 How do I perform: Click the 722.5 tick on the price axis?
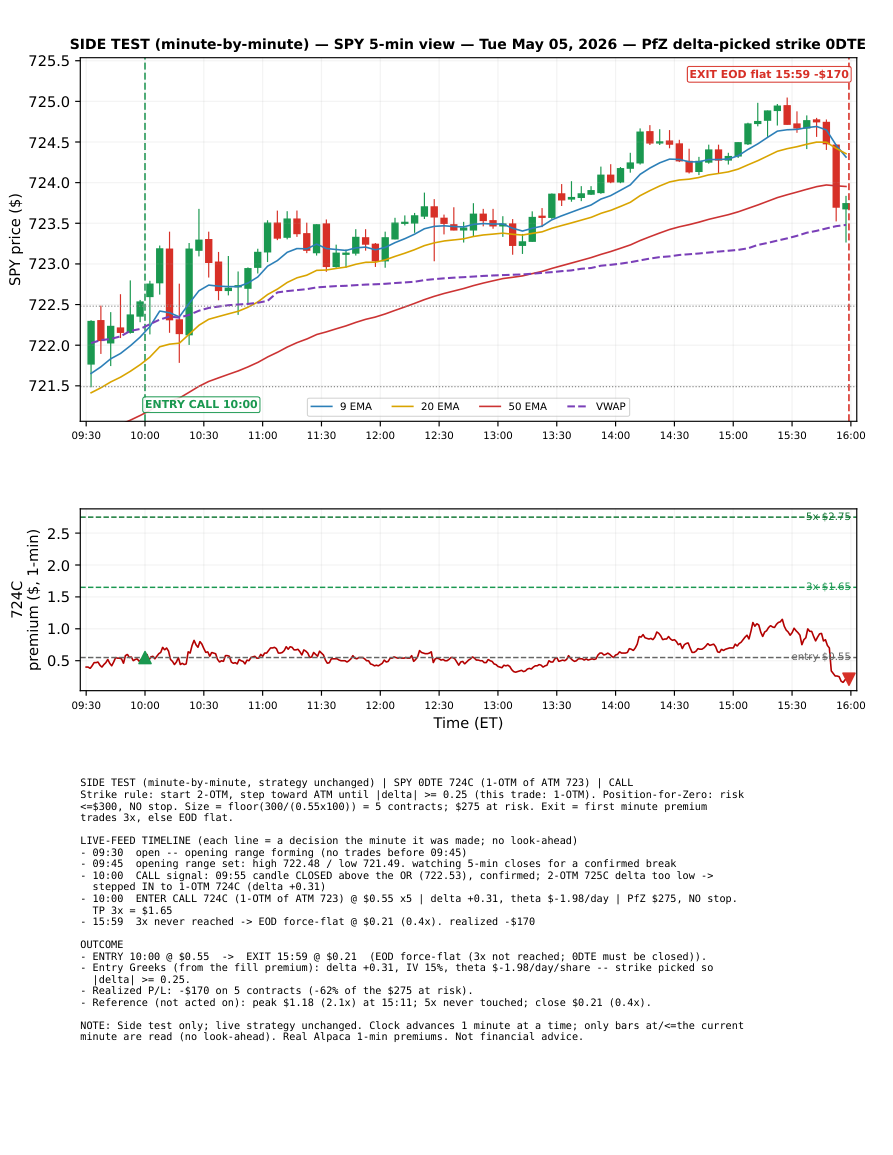tap(49, 305)
